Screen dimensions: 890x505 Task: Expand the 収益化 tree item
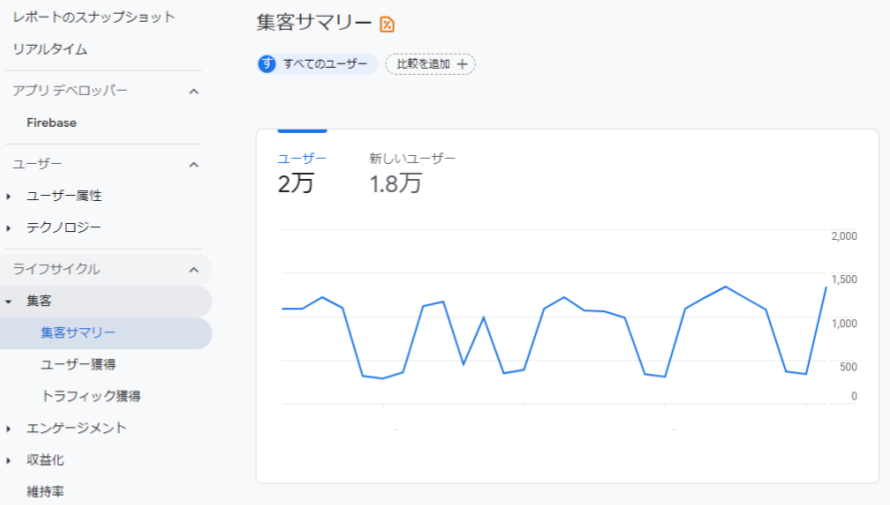tap(9, 461)
